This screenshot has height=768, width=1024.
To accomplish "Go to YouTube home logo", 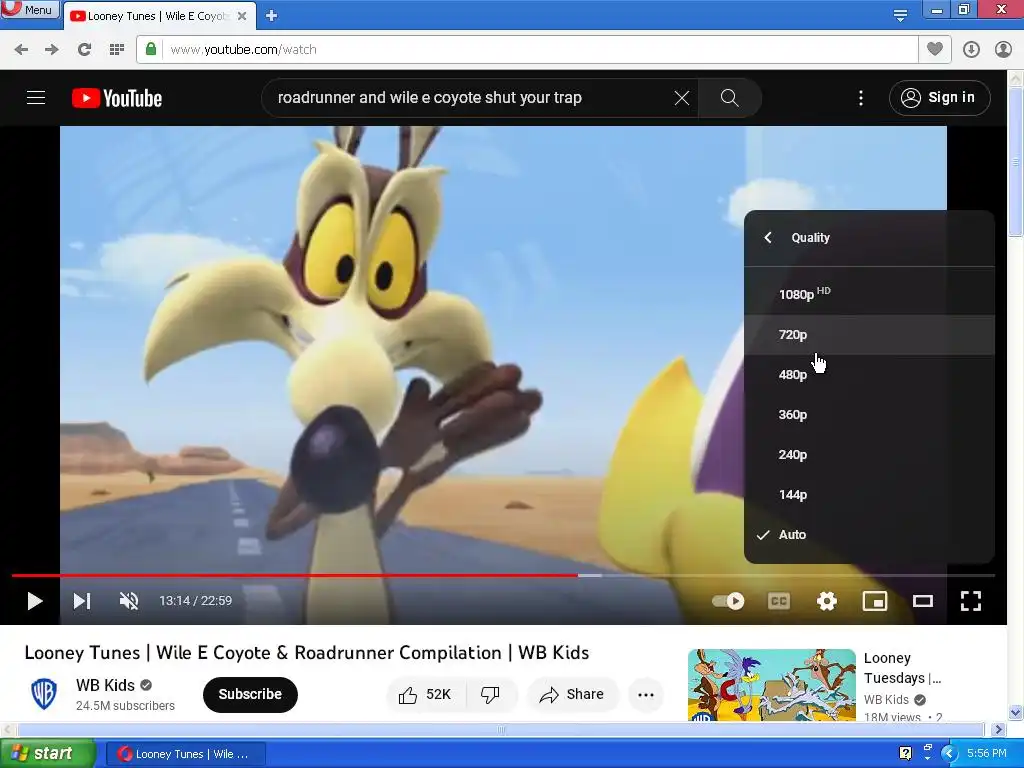I will 117,98.
